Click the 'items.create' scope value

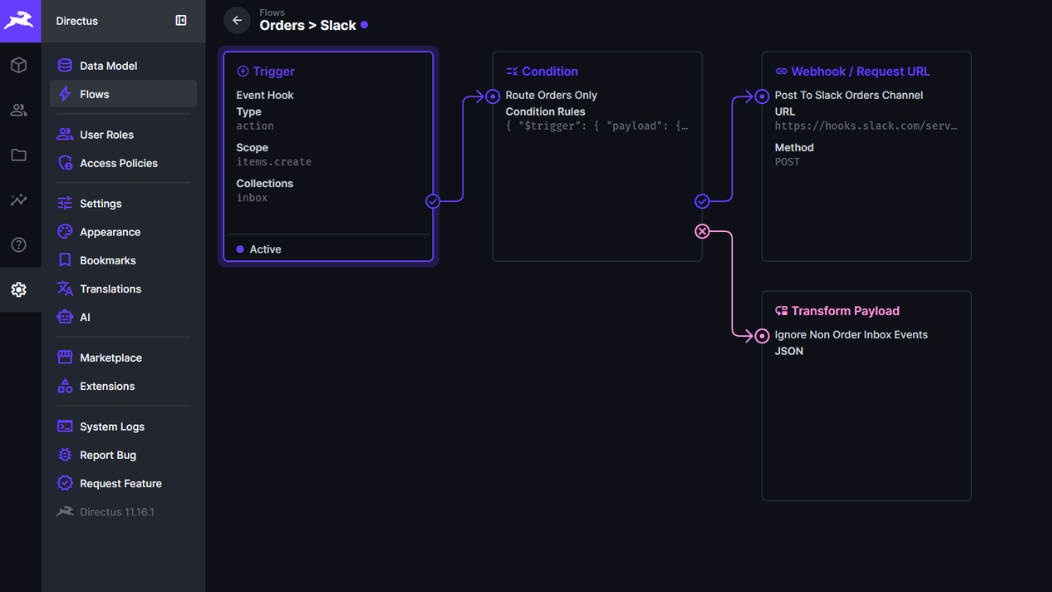pyautogui.click(x=274, y=162)
